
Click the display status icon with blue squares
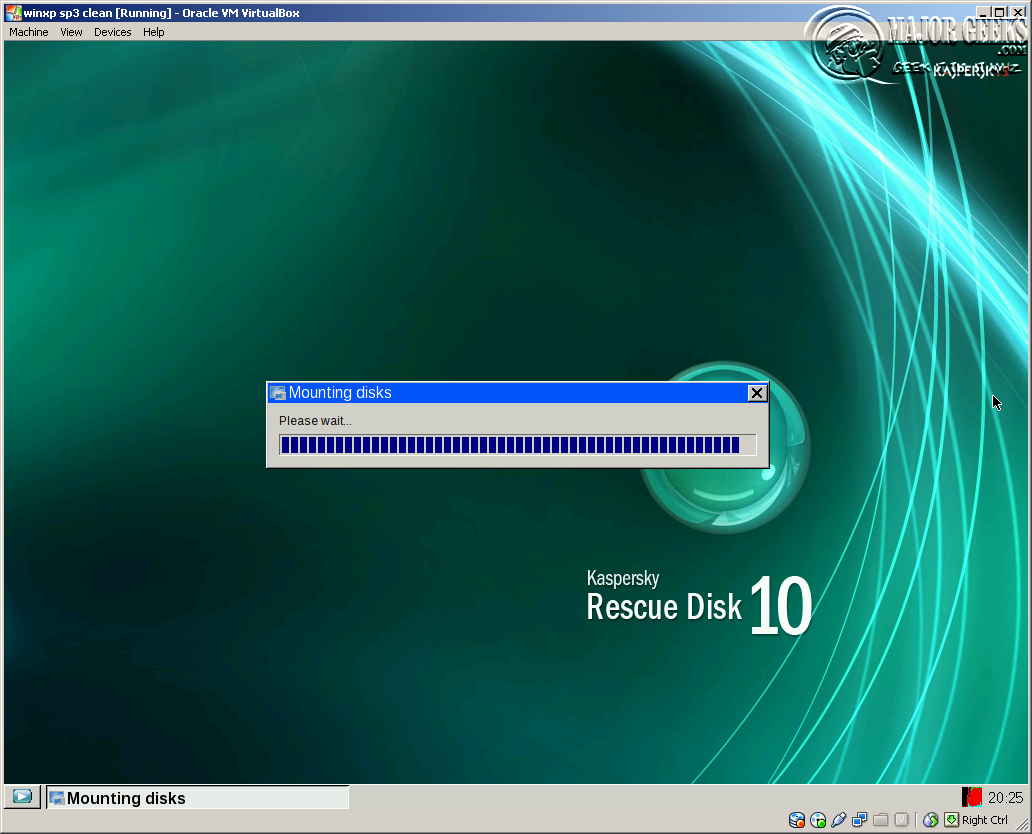tap(860, 820)
